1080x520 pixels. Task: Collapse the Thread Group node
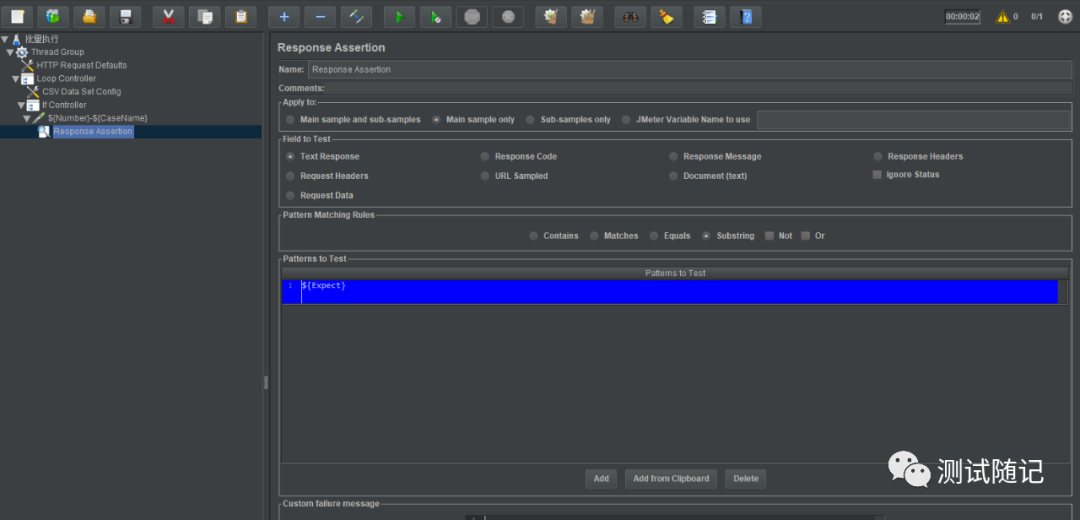[x=10, y=52]
